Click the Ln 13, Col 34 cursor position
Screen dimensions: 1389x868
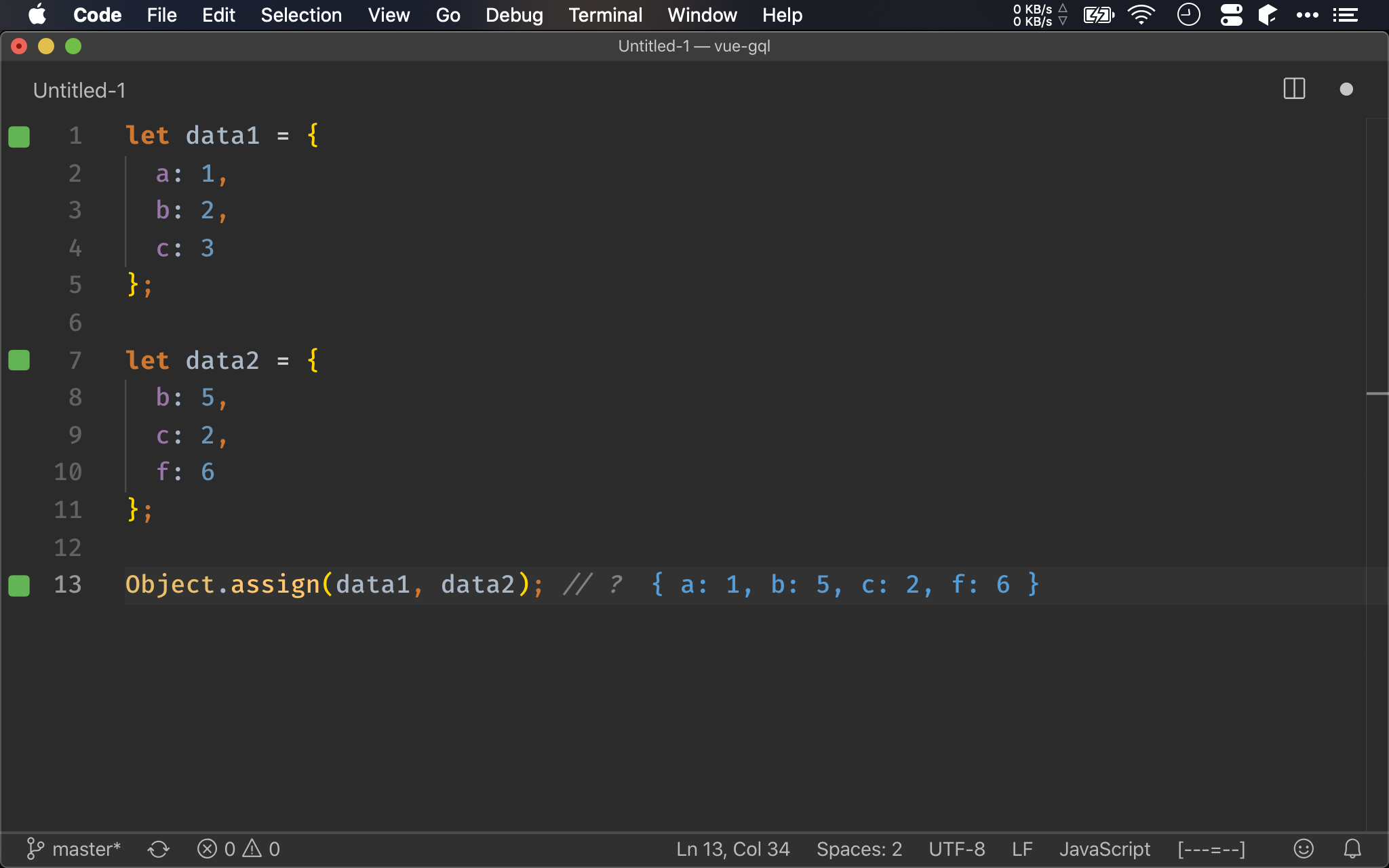733,849
